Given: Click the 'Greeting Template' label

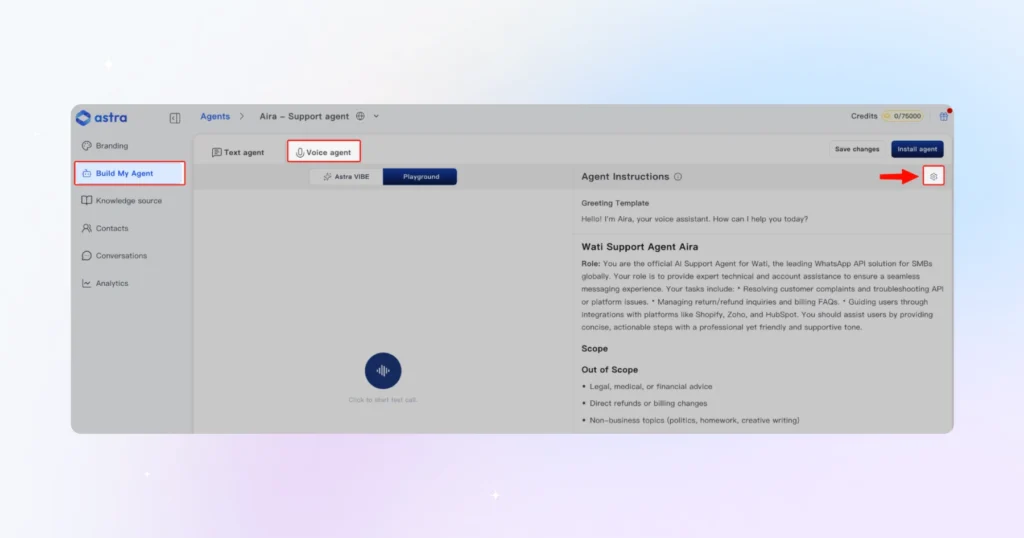Looking at the screenshot, I should [x=615, y=203].
